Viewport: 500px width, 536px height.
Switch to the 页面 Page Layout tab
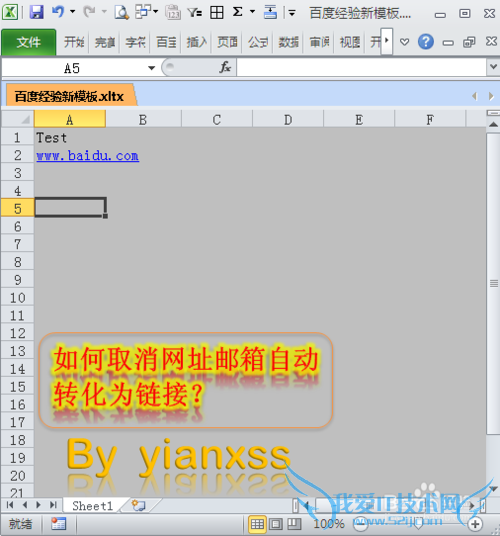227,42
